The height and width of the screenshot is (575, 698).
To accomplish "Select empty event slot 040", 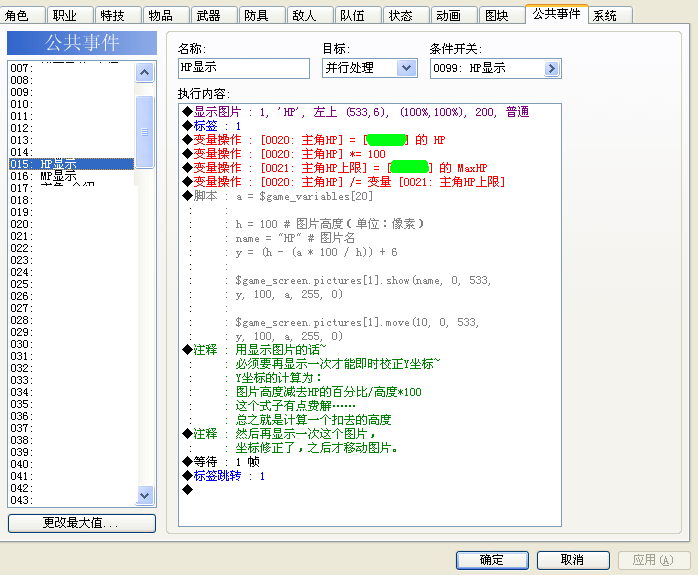I will (71, 464).
